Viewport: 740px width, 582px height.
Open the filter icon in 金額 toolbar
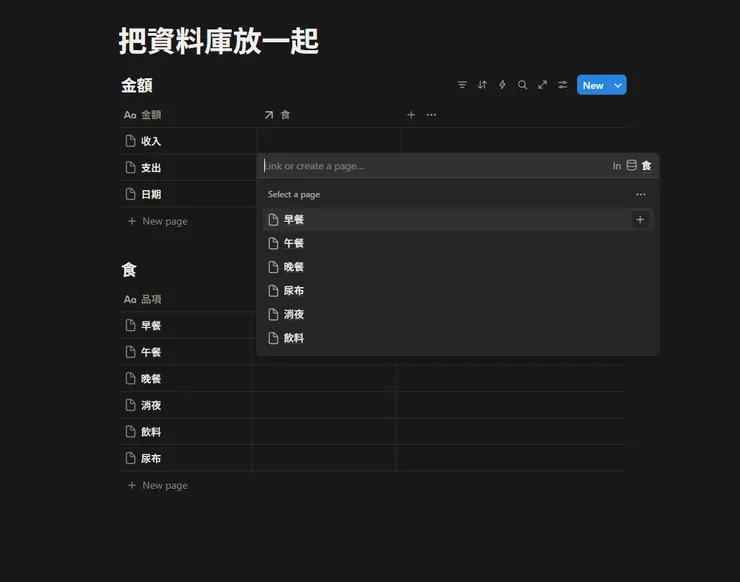462,85
